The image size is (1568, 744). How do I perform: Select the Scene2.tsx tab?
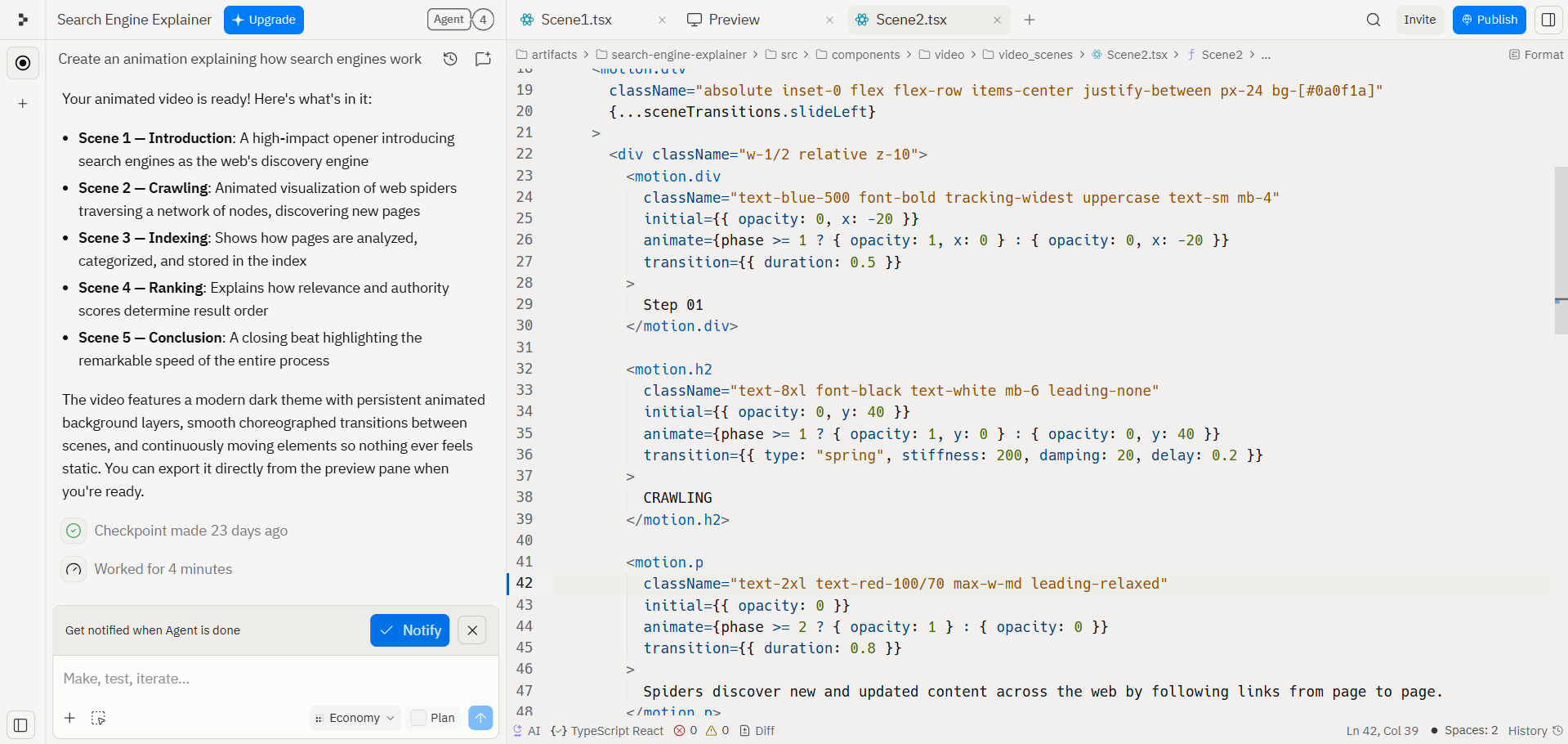[x=911, y=20]
